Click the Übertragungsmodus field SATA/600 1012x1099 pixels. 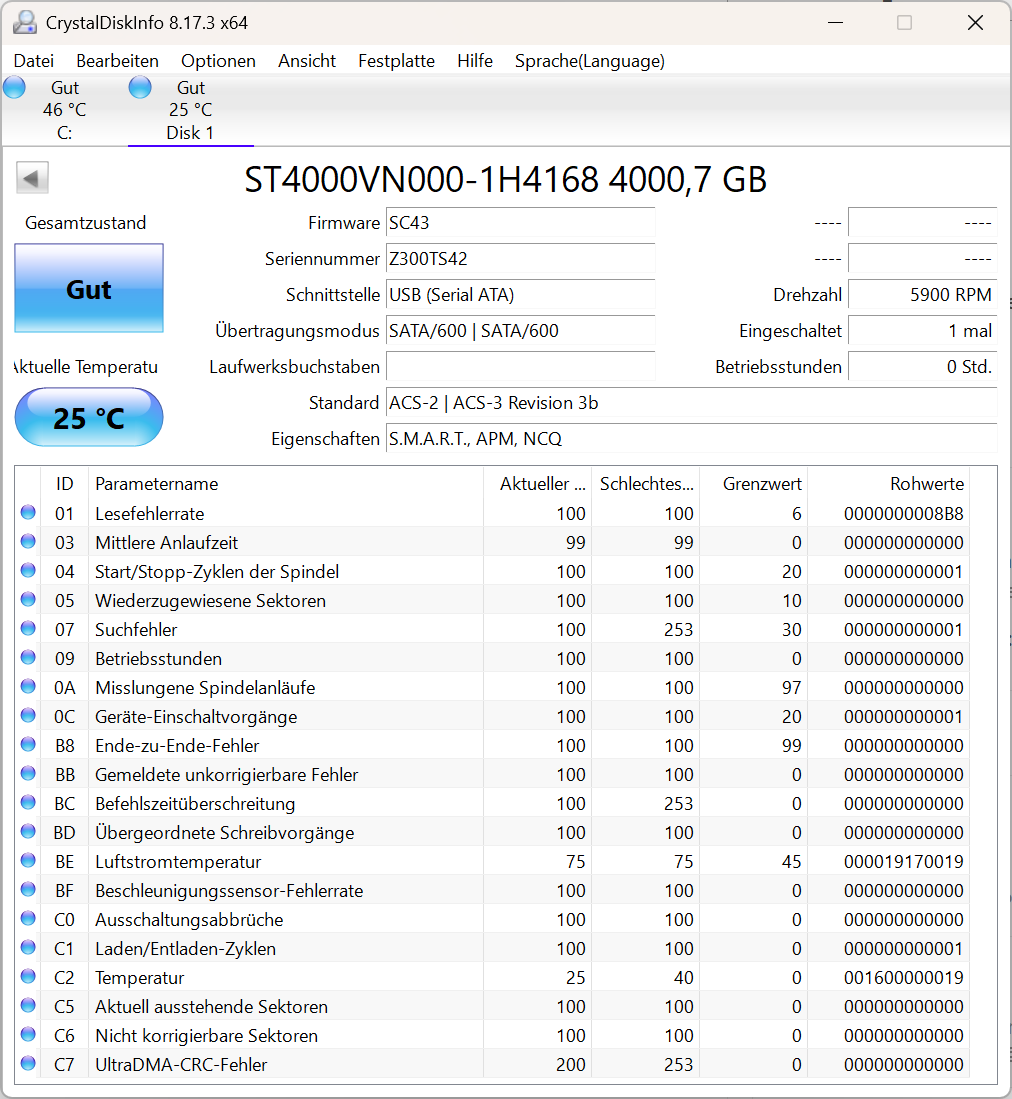pyautogui.click(x=520, y=331)
